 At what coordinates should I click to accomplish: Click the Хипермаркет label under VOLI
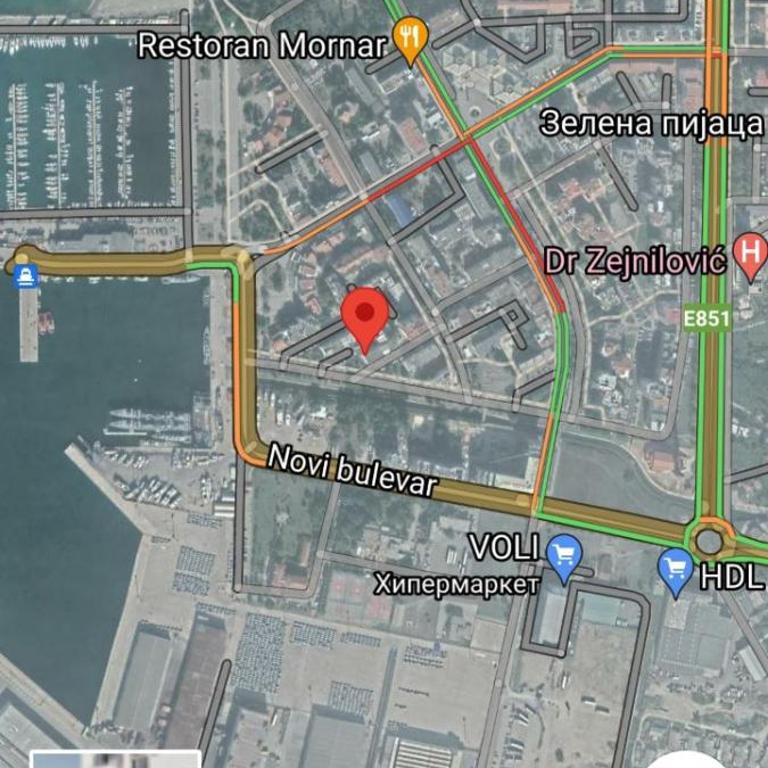point(456,584)
